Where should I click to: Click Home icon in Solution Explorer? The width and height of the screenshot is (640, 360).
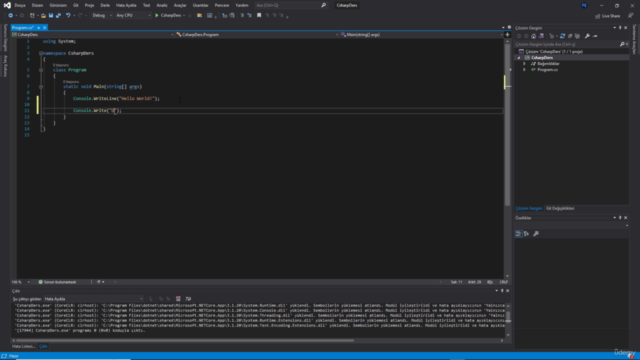click(x=533, y=36)
